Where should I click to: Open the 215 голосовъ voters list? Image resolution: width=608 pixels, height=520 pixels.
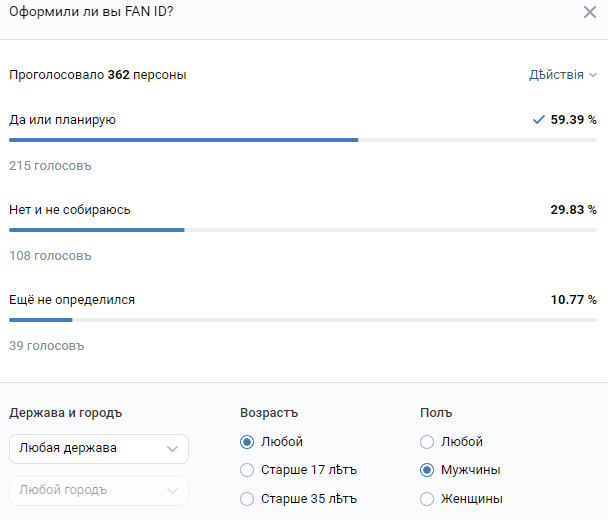50,166
